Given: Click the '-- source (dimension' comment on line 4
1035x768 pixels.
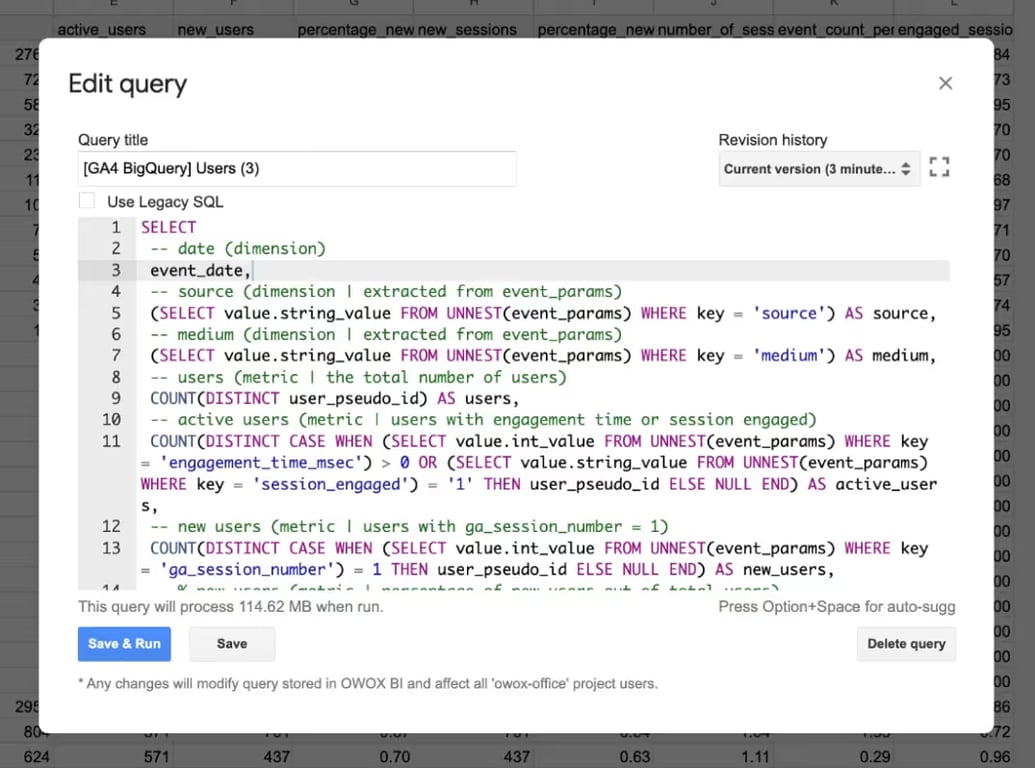Looking at the screenshot, I should pyautogui.click(x=386, y=292).
